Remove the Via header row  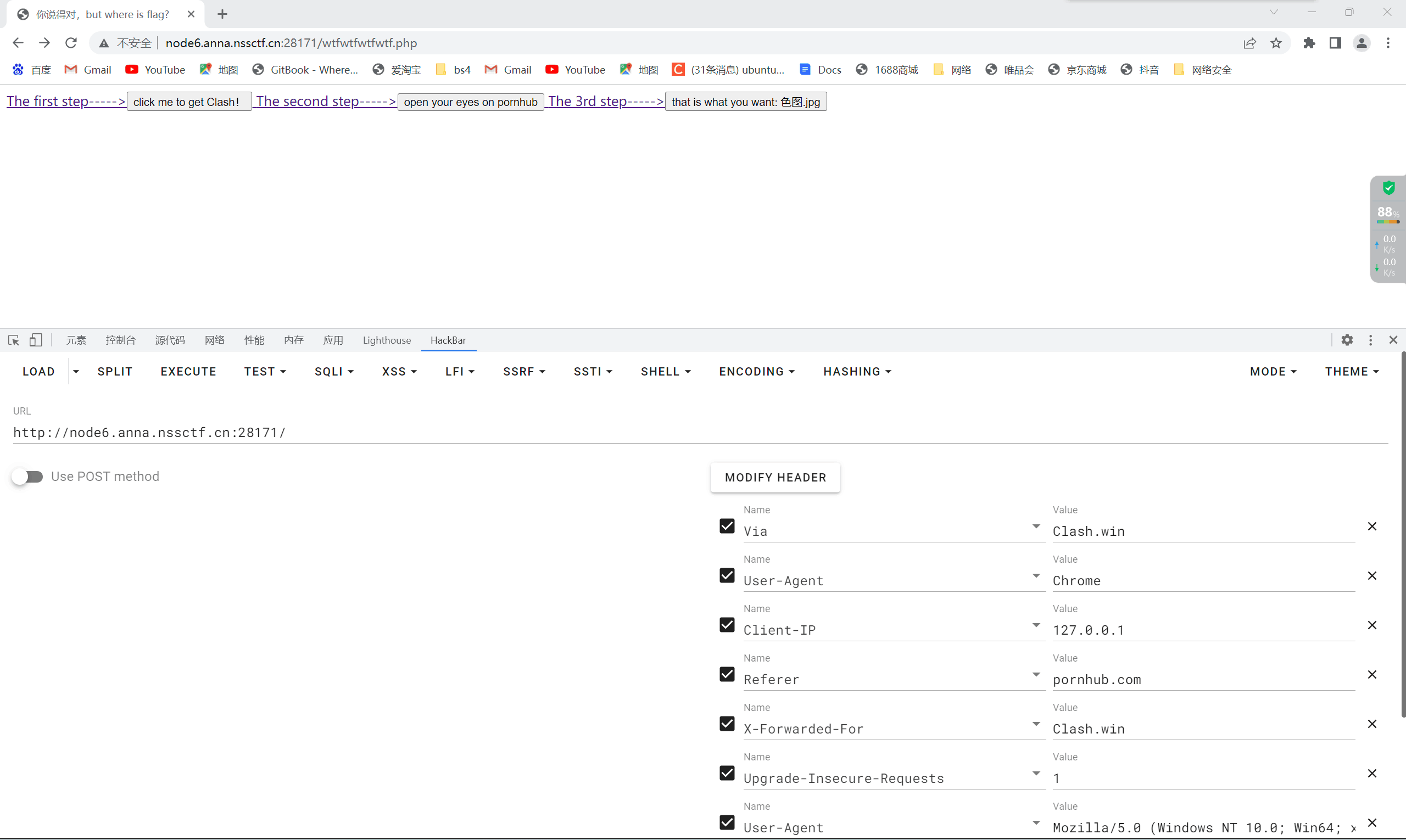tap(1372, 527)
